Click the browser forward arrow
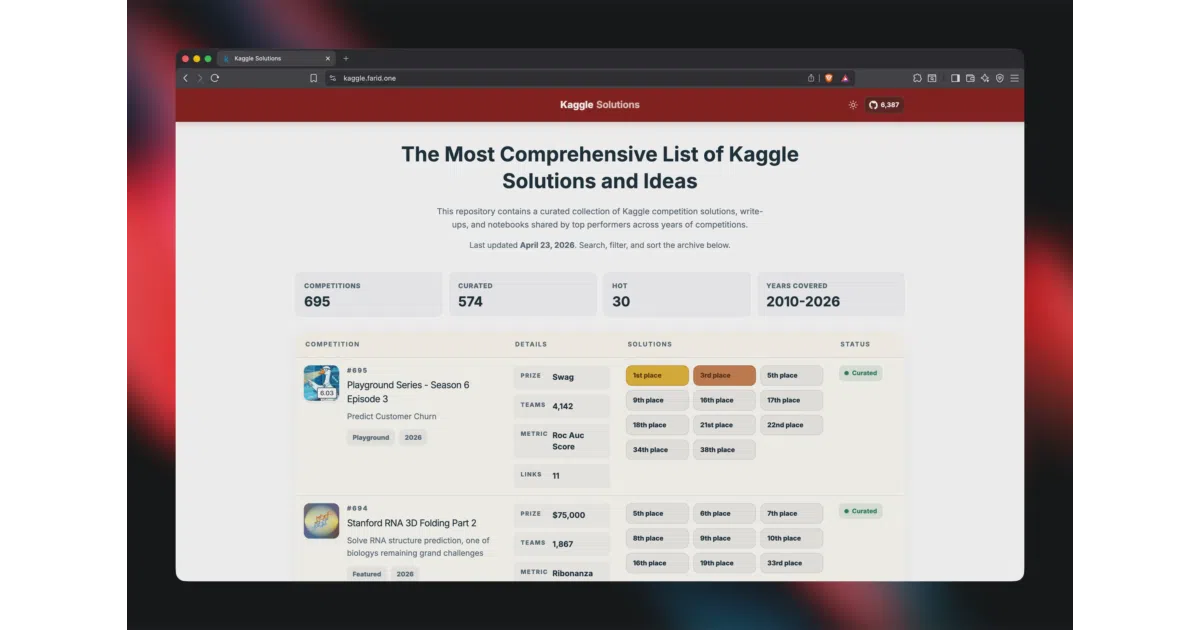 coord(200,78)
